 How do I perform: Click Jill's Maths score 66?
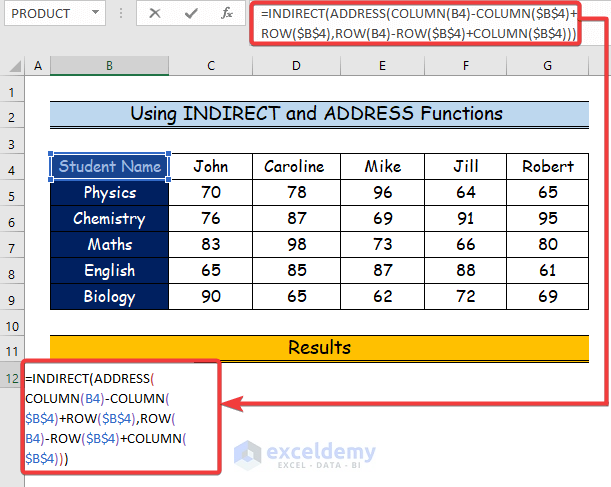[466, 245]
